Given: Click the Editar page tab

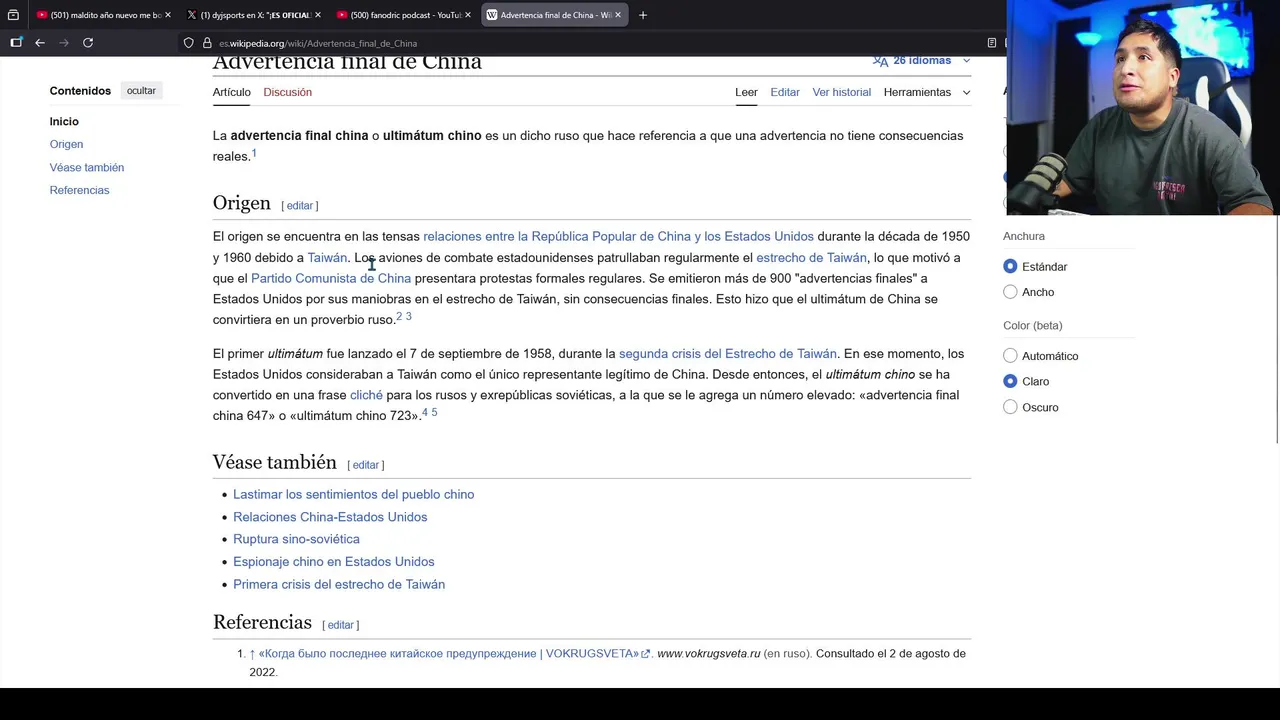Looking at the screenshot, I should [x=785, y=92].
